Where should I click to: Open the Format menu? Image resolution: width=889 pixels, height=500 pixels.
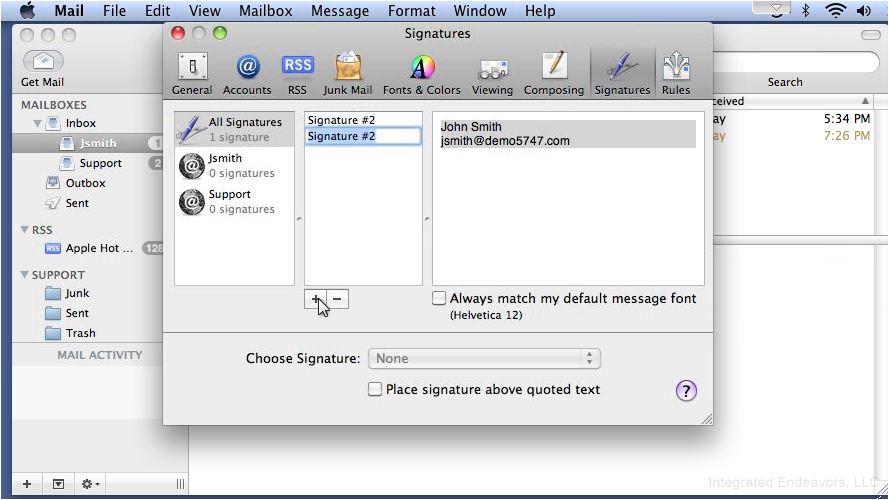(x=412, y=11)
